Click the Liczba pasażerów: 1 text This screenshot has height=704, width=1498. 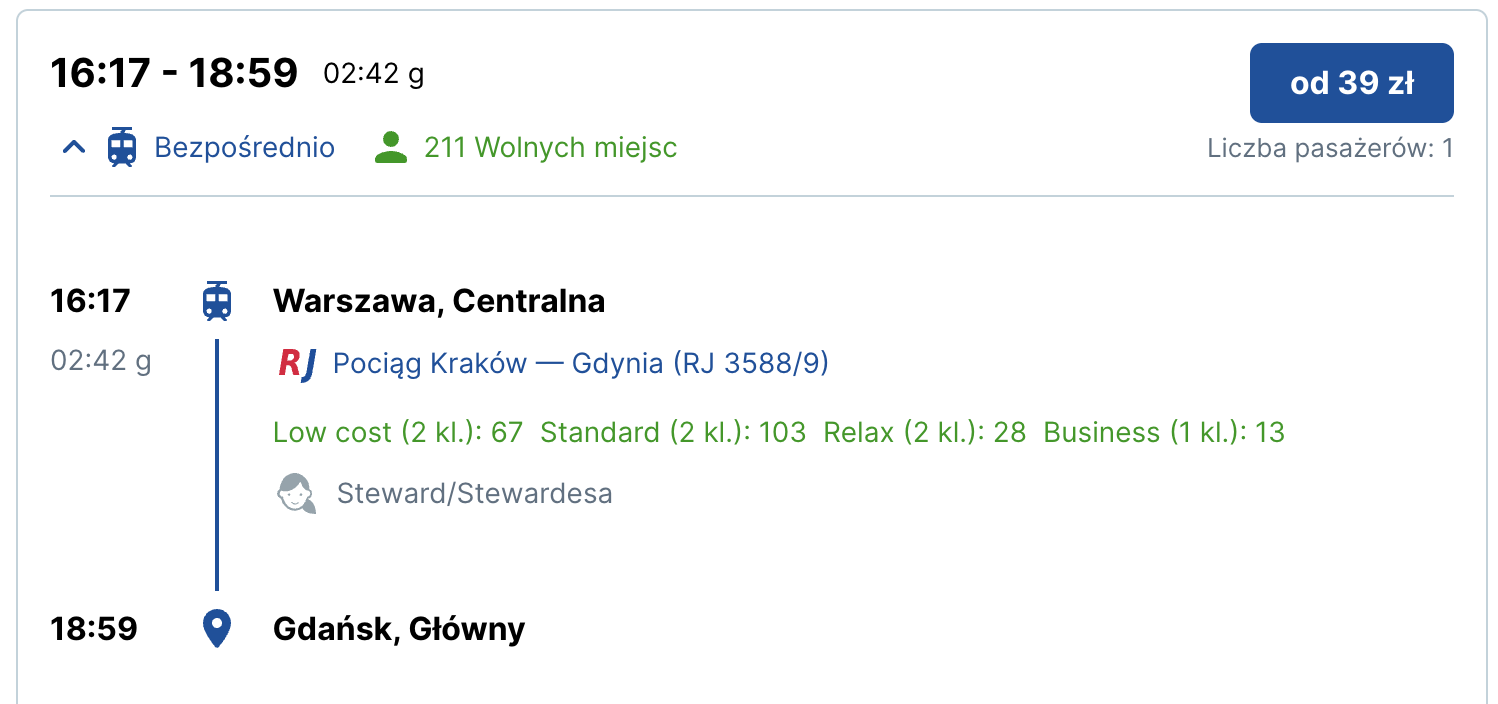coord(1330,149)
